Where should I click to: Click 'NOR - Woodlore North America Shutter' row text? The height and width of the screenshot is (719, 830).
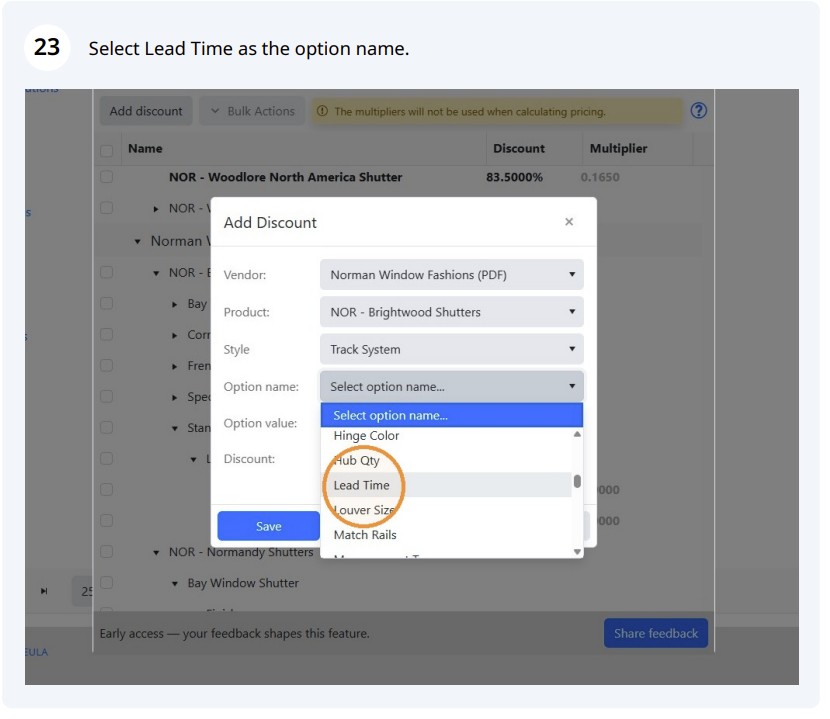[x=285, y=177]
